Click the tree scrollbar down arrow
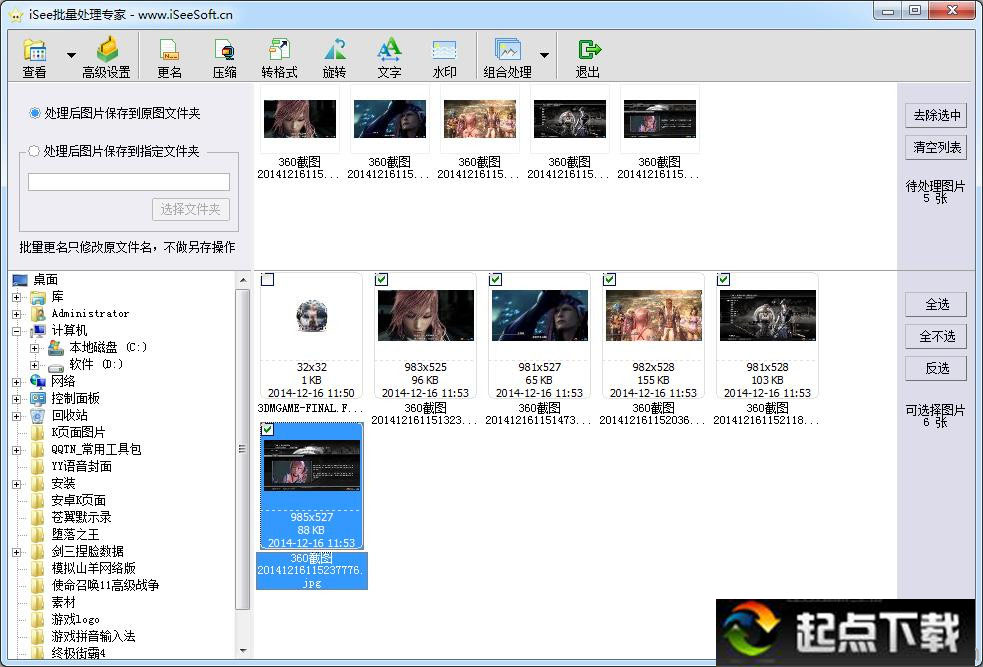This screenshot has height=667, width=983. pyautogui.click(x=243, y=652)
